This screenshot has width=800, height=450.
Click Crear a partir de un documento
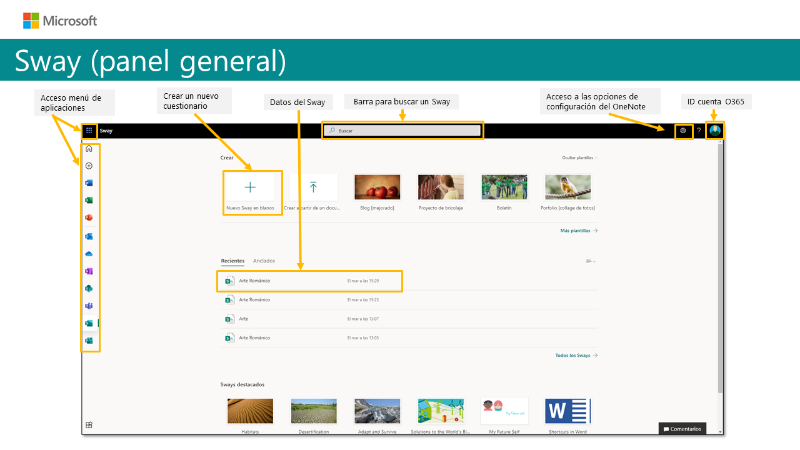(313, 192)
